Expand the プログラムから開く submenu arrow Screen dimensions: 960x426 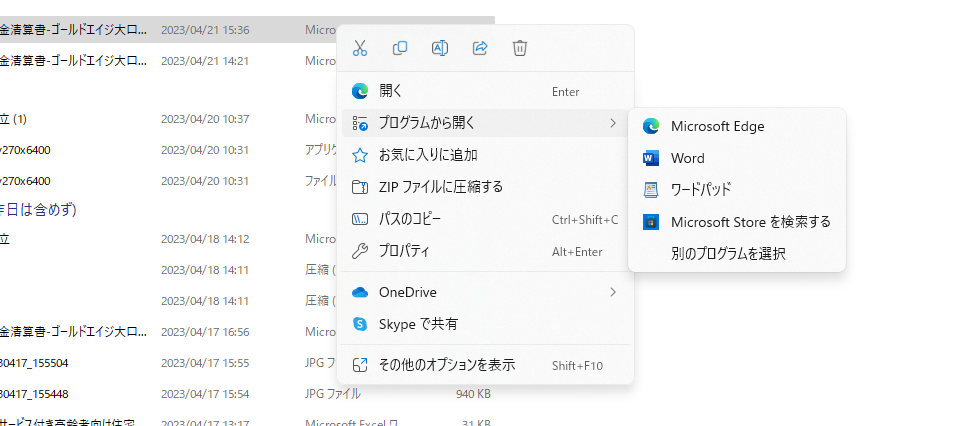coord(612,123)
